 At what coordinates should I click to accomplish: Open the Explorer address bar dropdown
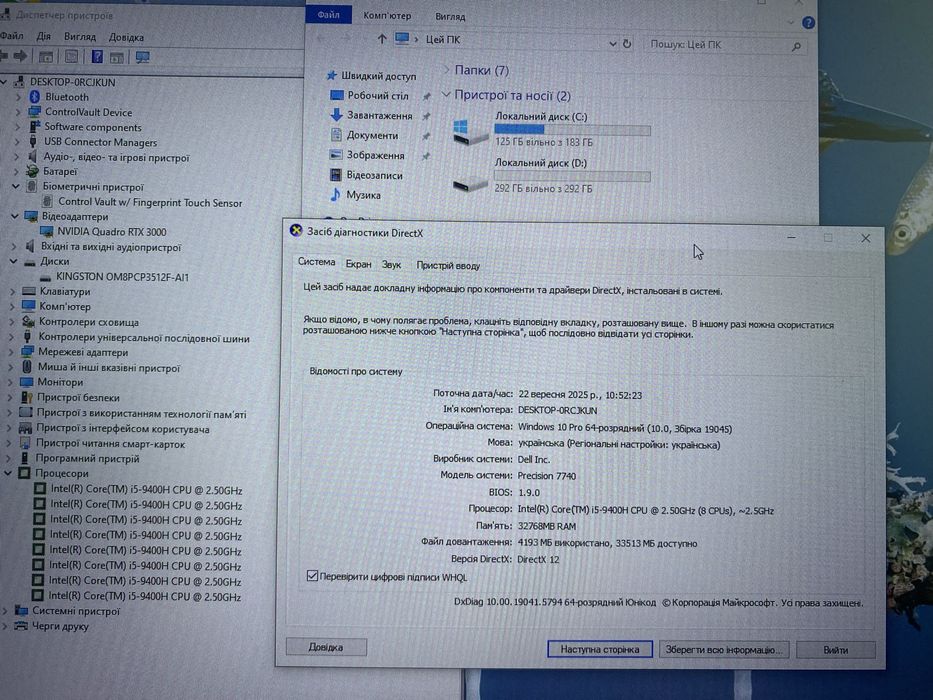(613, 43)
